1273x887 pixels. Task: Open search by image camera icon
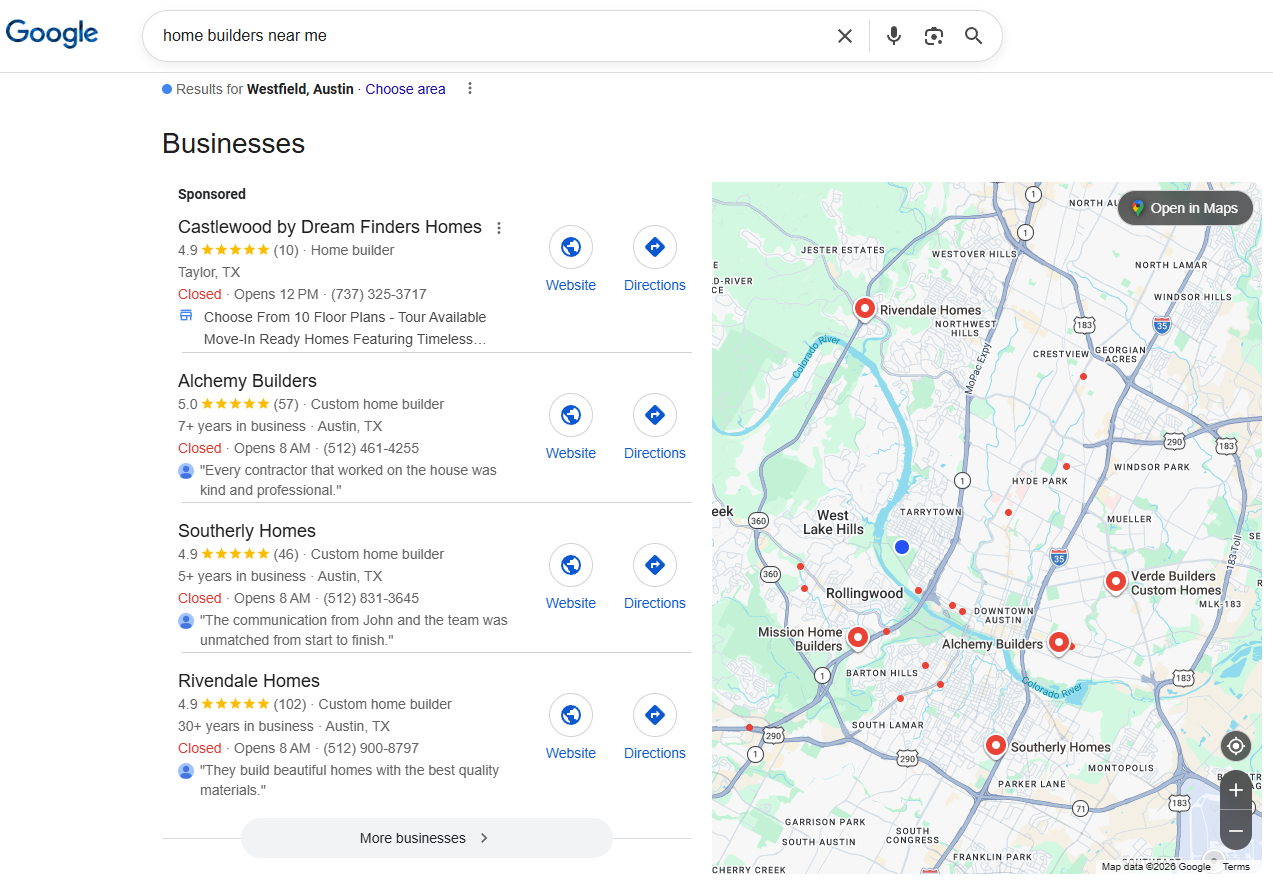[x=934, y=36]
